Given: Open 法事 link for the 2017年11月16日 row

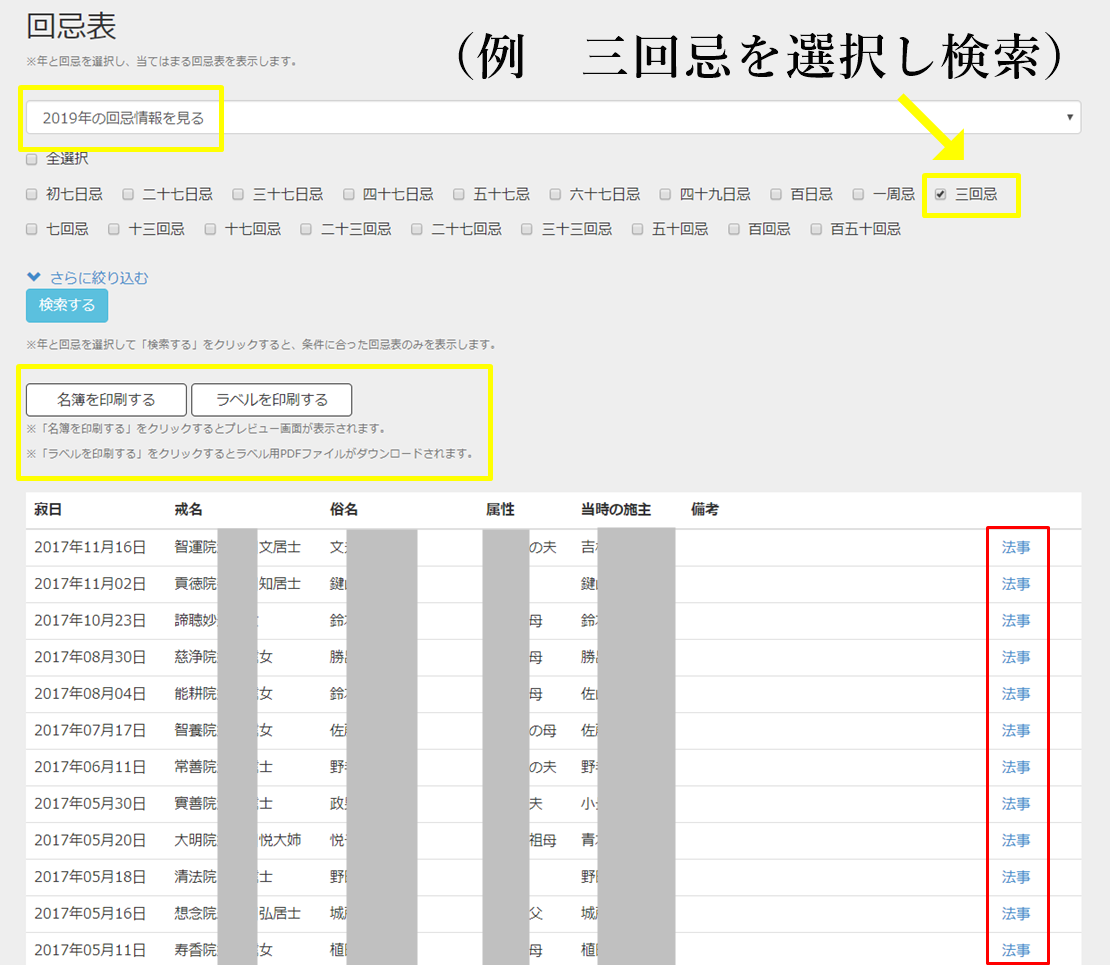Looking at the screenshot, I should (1017, 547).
